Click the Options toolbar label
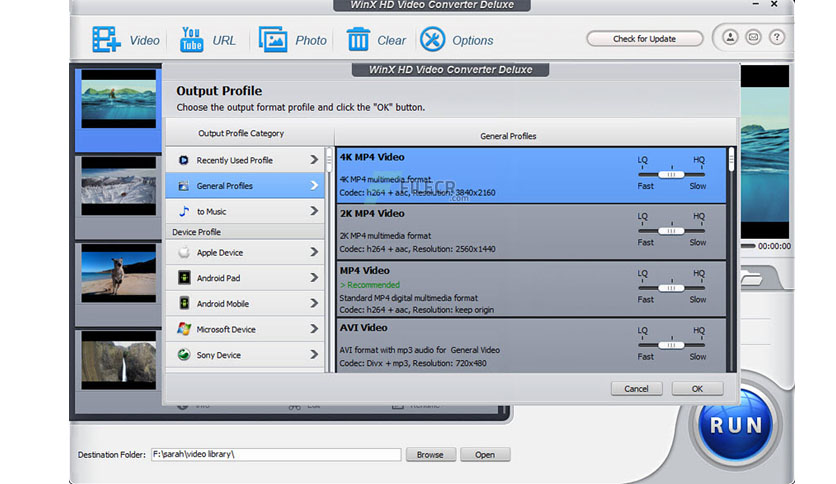The image size is (836, 484). tap(472, 41)
